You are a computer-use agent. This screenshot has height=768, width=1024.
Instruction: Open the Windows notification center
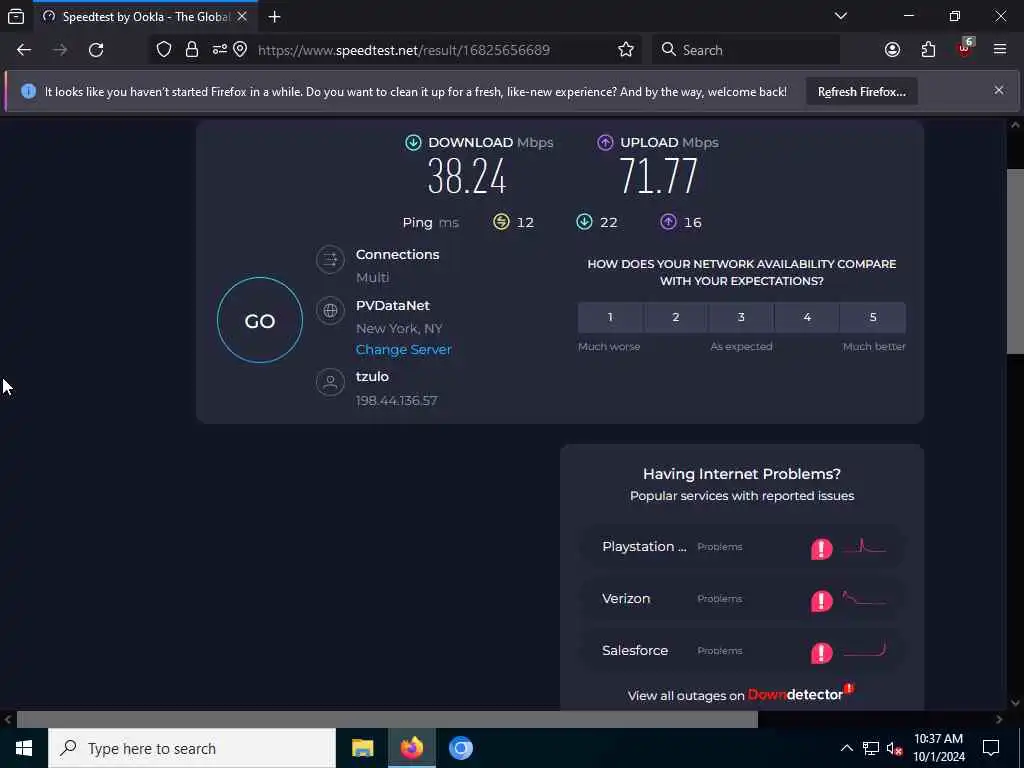coord(991,748)
